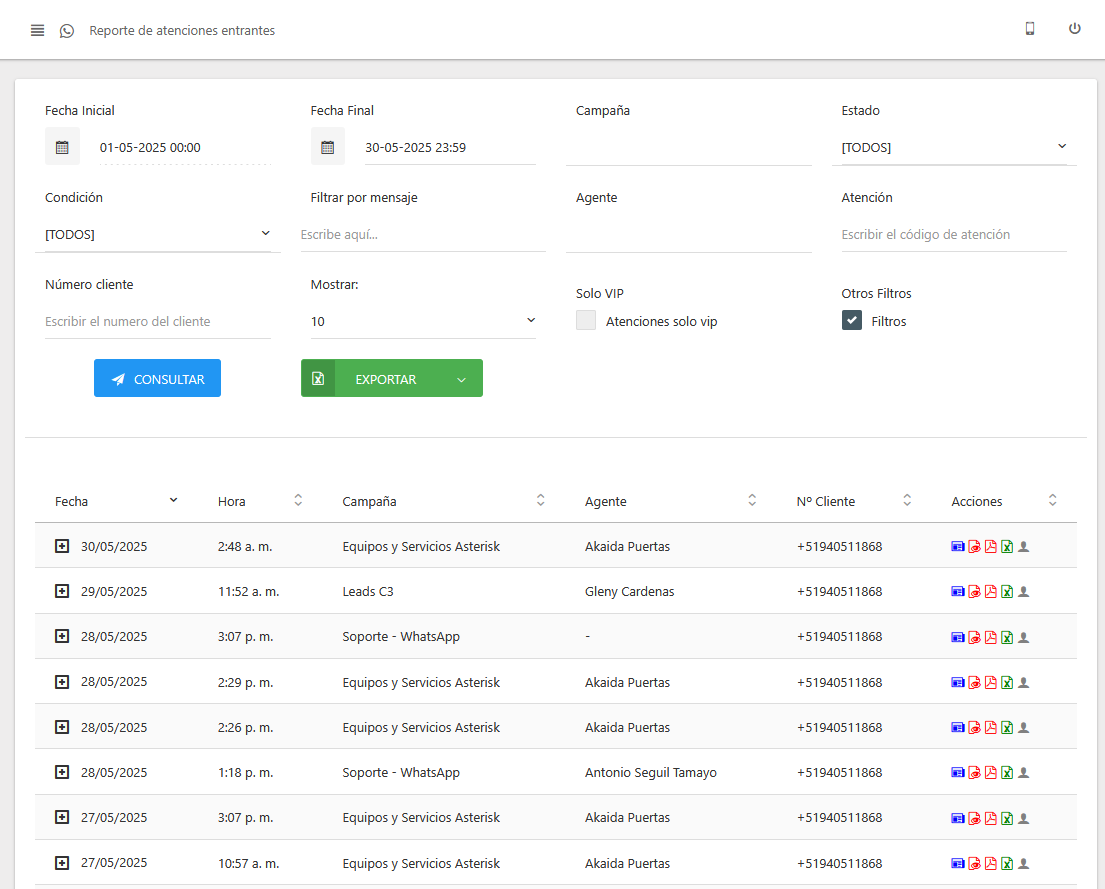Export Excel for the Leads C3 row
The image size is (1105, 889).
[x=1007, y=591]
